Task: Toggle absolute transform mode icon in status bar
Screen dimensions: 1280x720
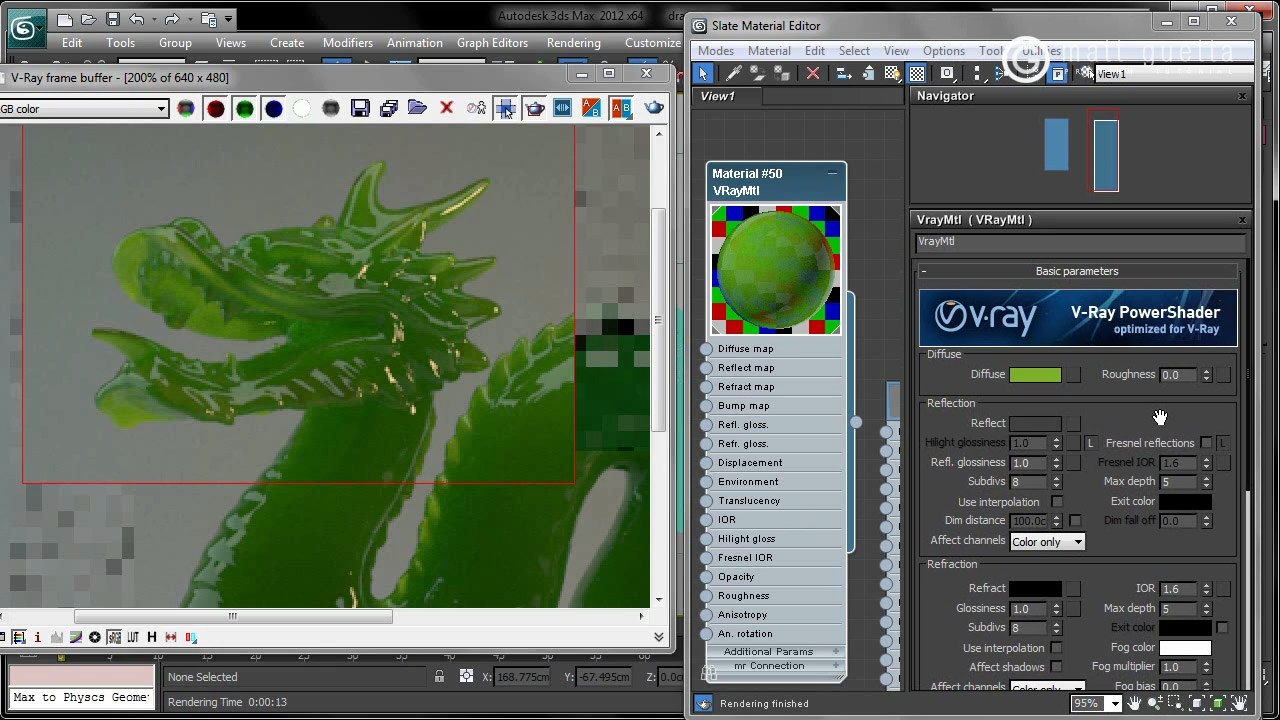Action: tap(466, 677)
